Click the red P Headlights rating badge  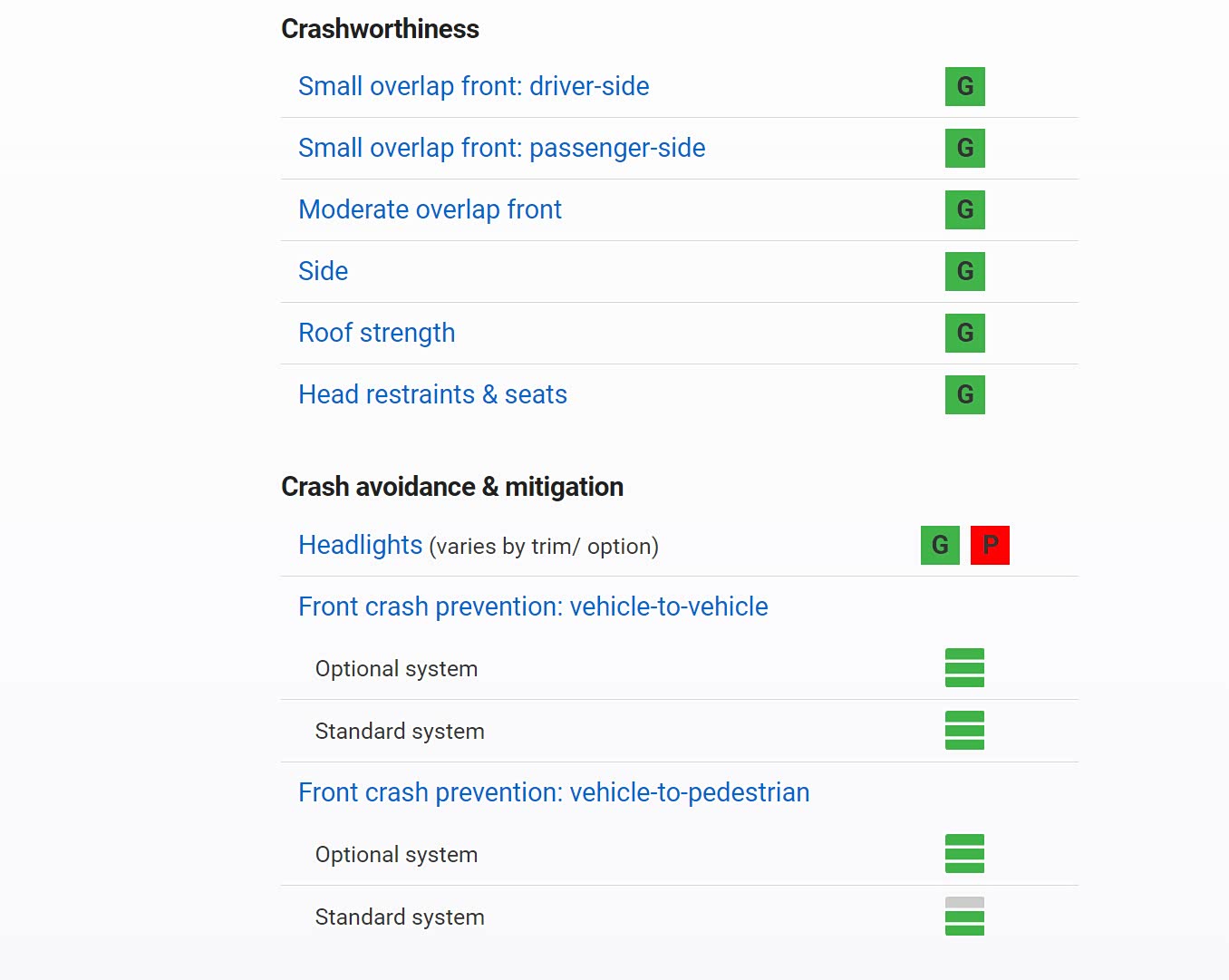(990, 546)
